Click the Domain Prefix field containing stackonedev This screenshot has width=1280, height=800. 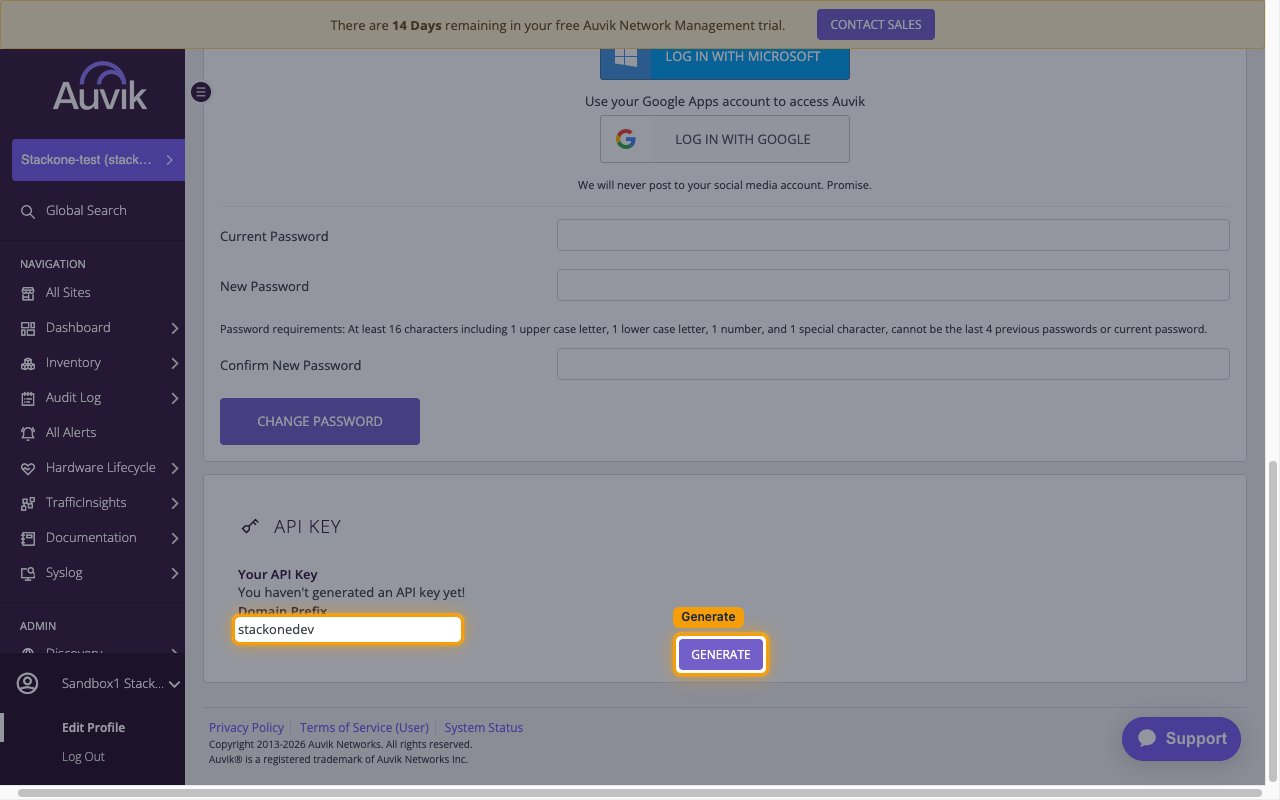[x=348, y=630]
